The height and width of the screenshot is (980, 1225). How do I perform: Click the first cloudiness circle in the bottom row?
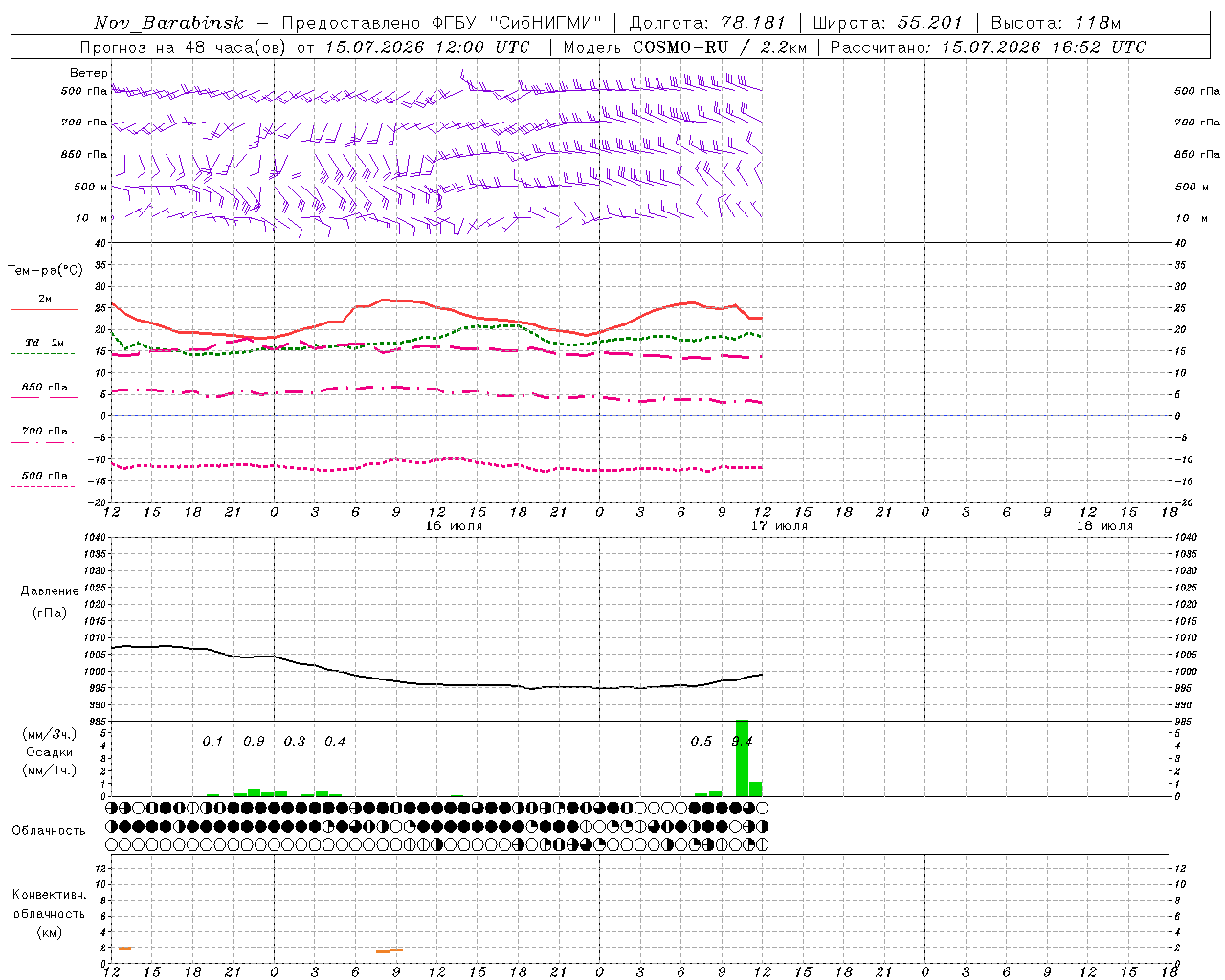click(x=111, y=845)
